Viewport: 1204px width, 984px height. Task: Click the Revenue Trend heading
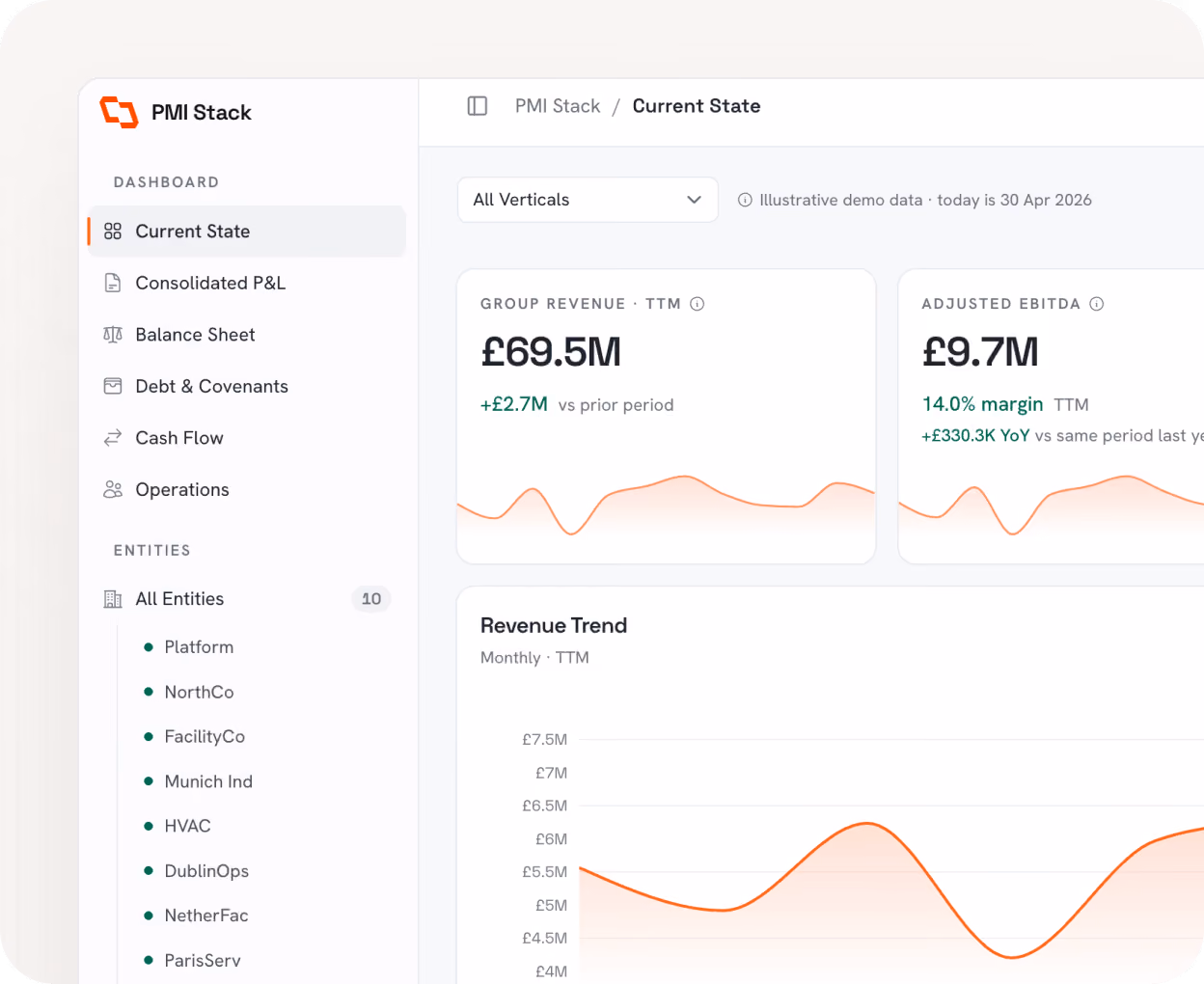[x=554, y=625]
